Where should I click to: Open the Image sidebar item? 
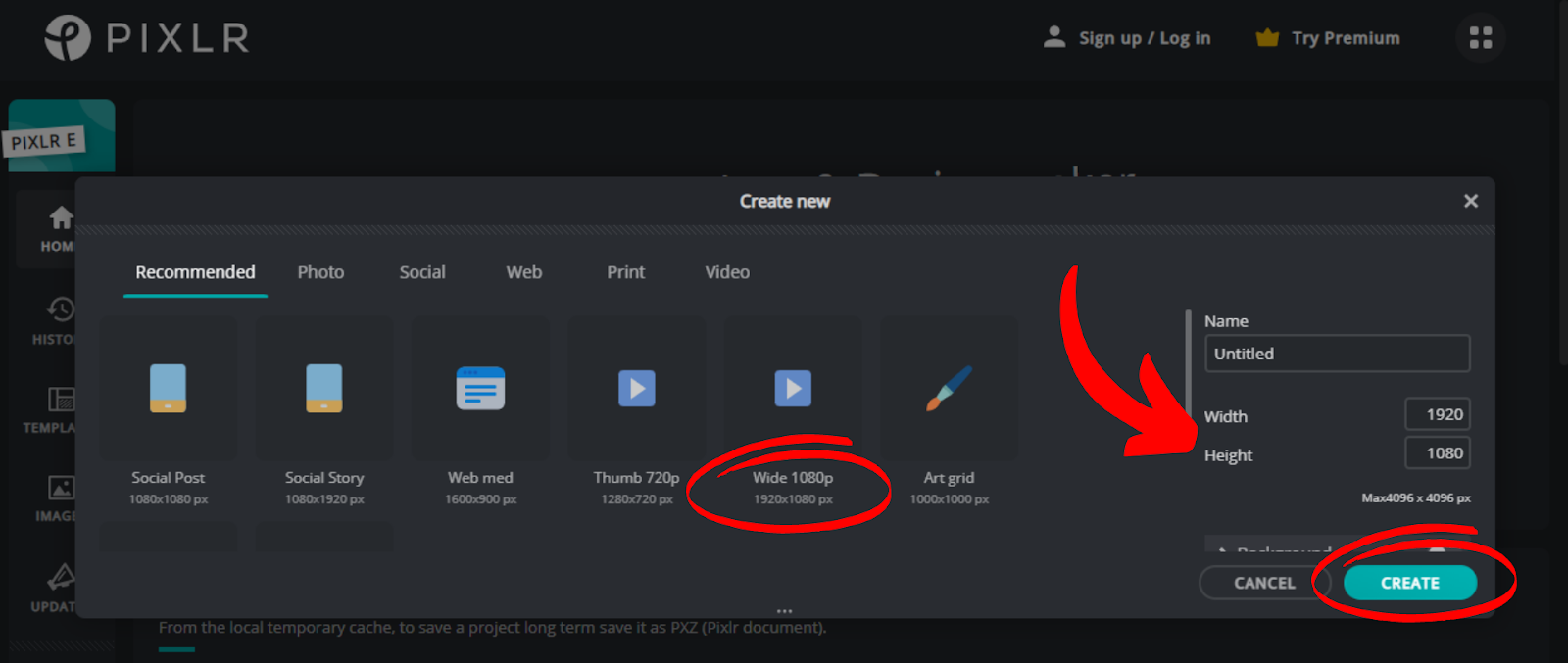[57, 497]
